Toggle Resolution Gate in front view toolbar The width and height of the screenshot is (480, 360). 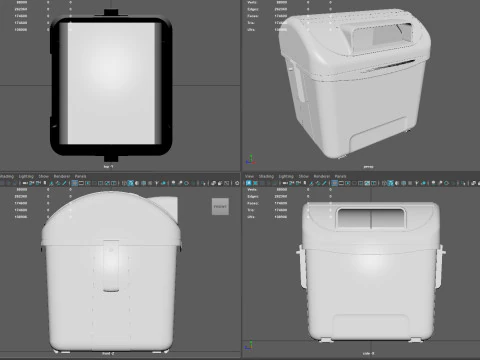[88, 183]
